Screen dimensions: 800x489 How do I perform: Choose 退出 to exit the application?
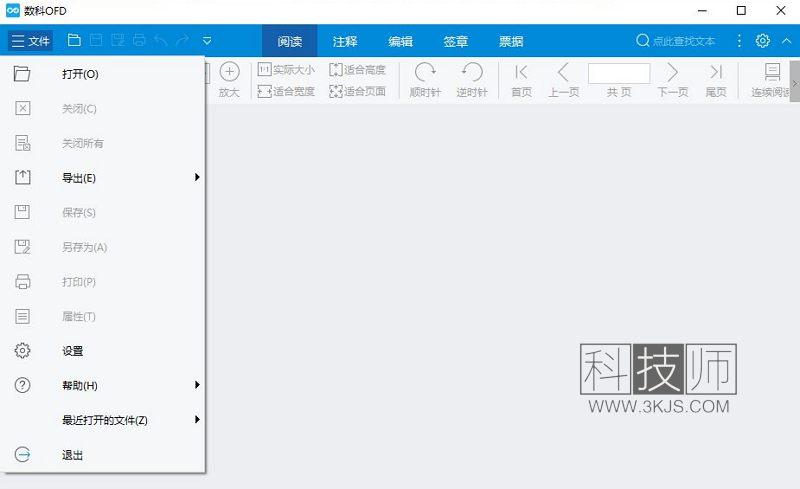pos(103,454)
